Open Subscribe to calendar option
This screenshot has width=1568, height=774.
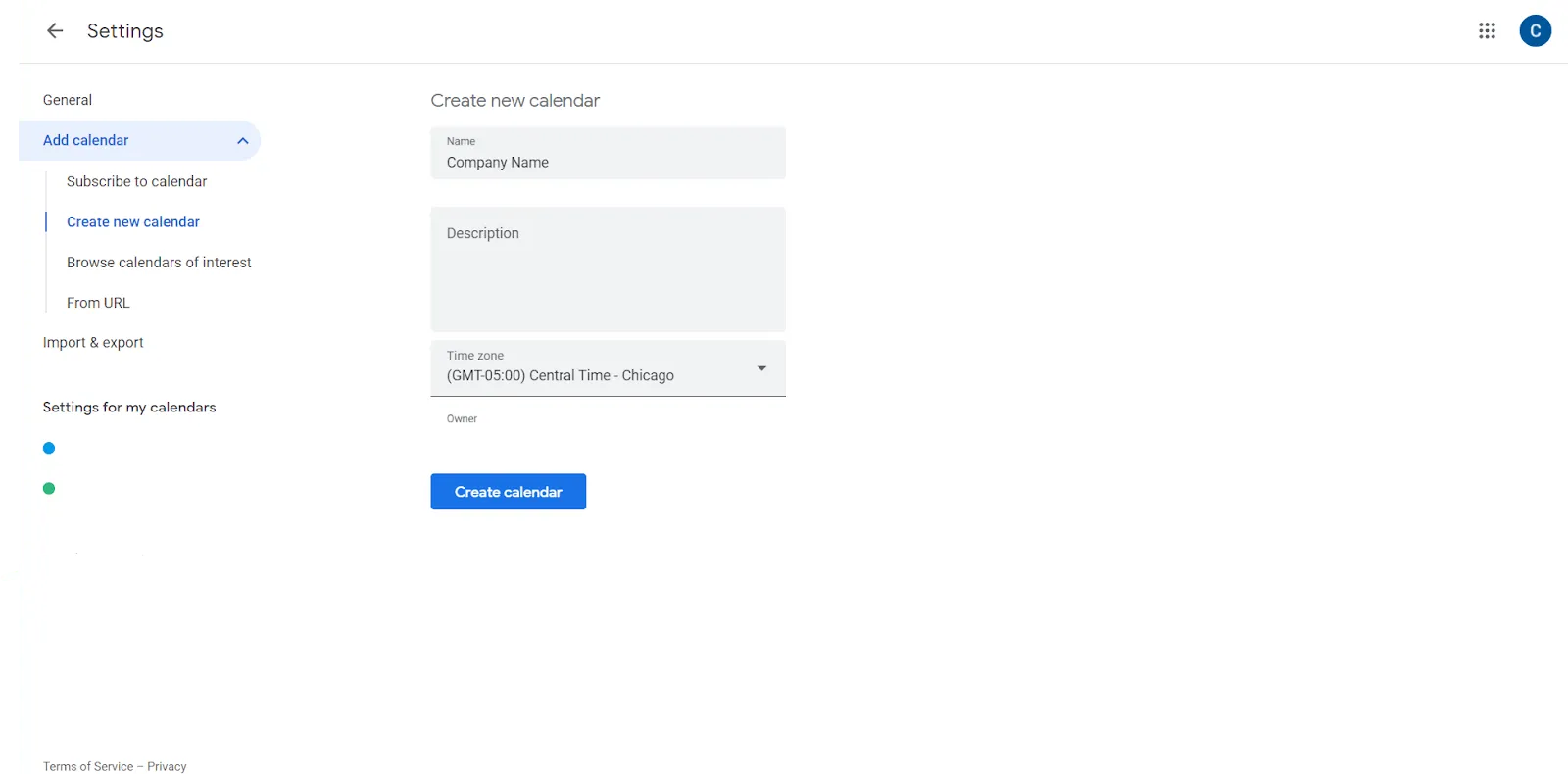tap(137, 181)
